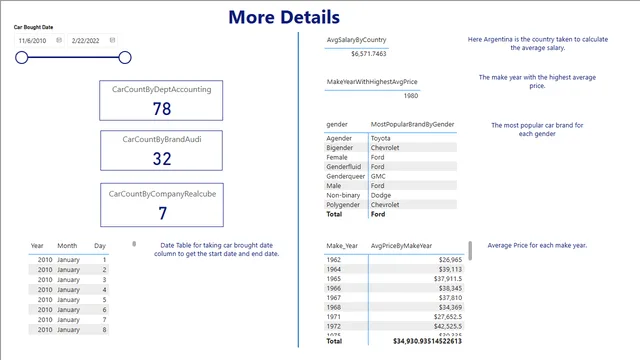The width and height of the screenshot is (640, 360).
Task: Open the start date calendar picker icon
Action: pos(59,40)
